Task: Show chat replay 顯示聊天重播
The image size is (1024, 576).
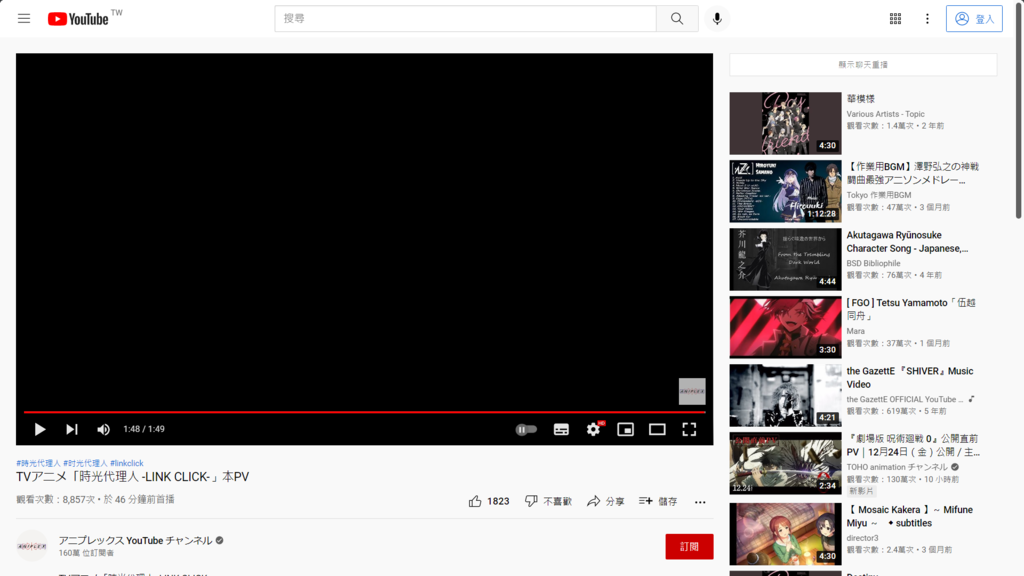Action: point(863,65)
